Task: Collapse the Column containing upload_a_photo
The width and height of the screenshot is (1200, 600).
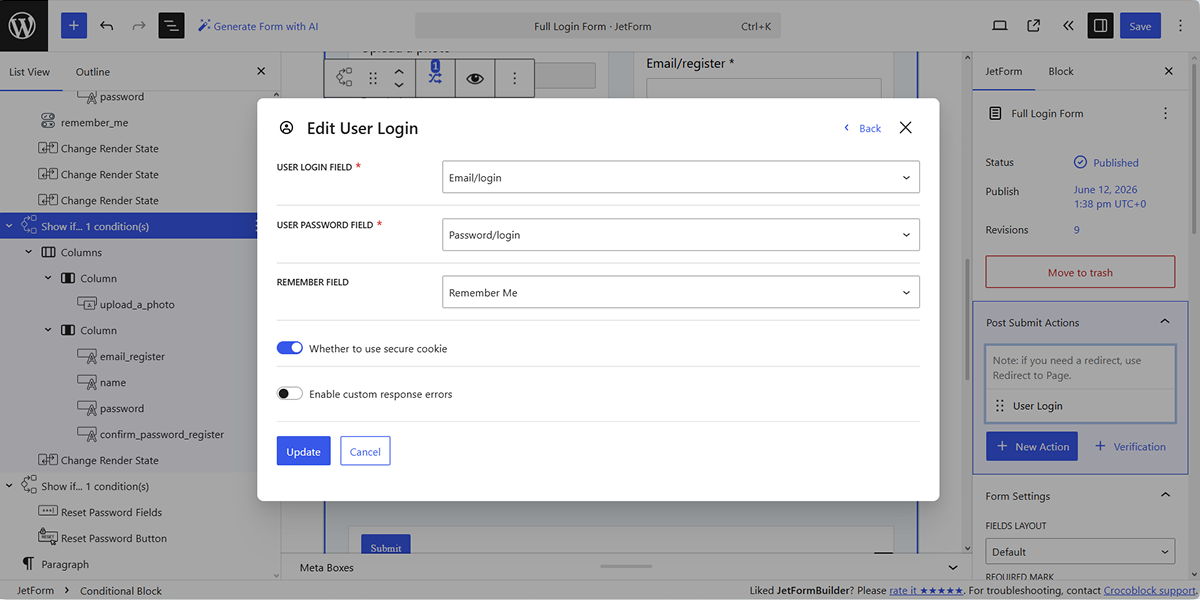Action: pyautogui.click(x=48, y=278)
